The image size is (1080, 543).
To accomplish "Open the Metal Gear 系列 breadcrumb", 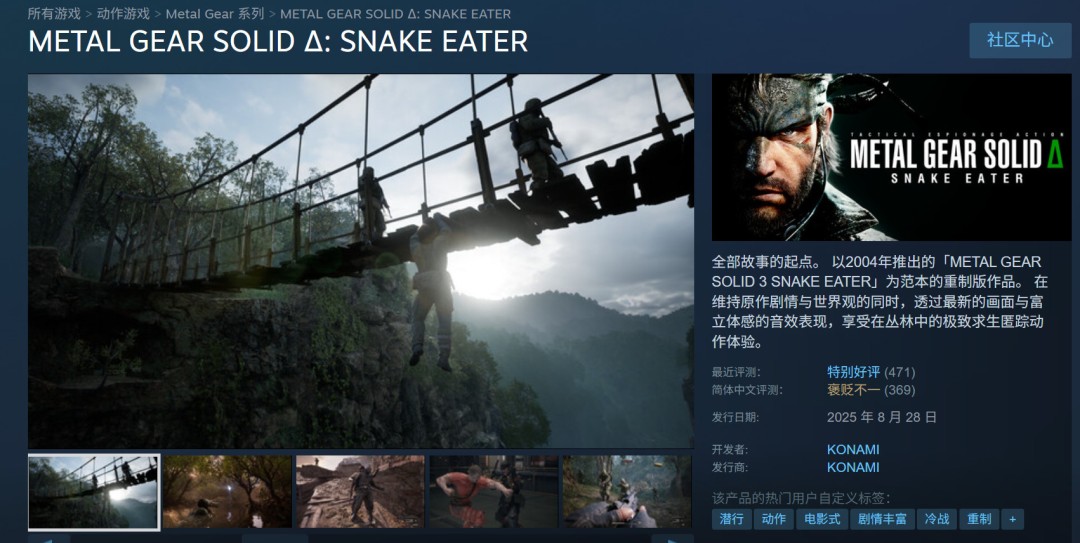I will pos(215,13).
